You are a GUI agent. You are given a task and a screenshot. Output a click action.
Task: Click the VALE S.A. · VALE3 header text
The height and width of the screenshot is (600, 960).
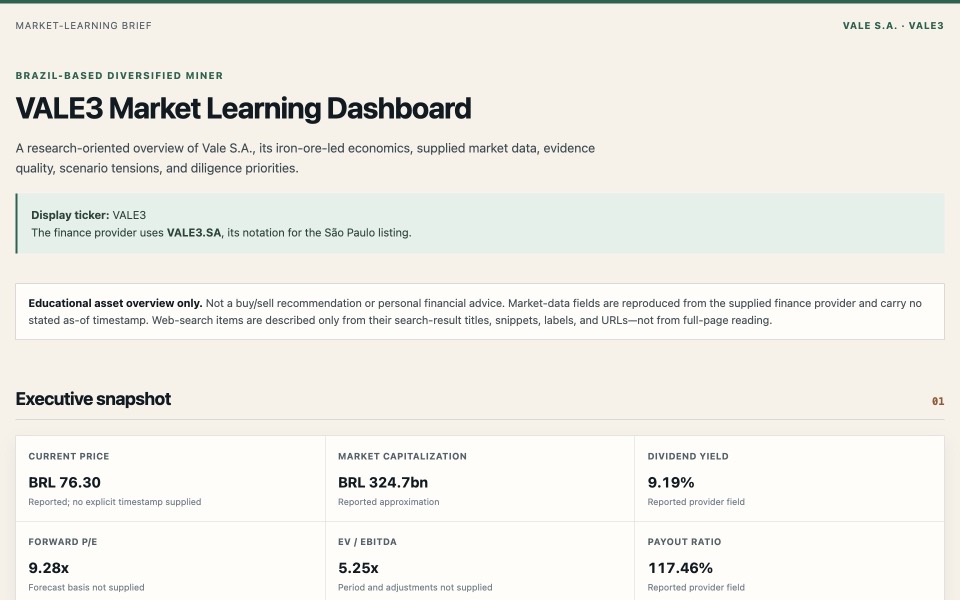tap(893, 26)
